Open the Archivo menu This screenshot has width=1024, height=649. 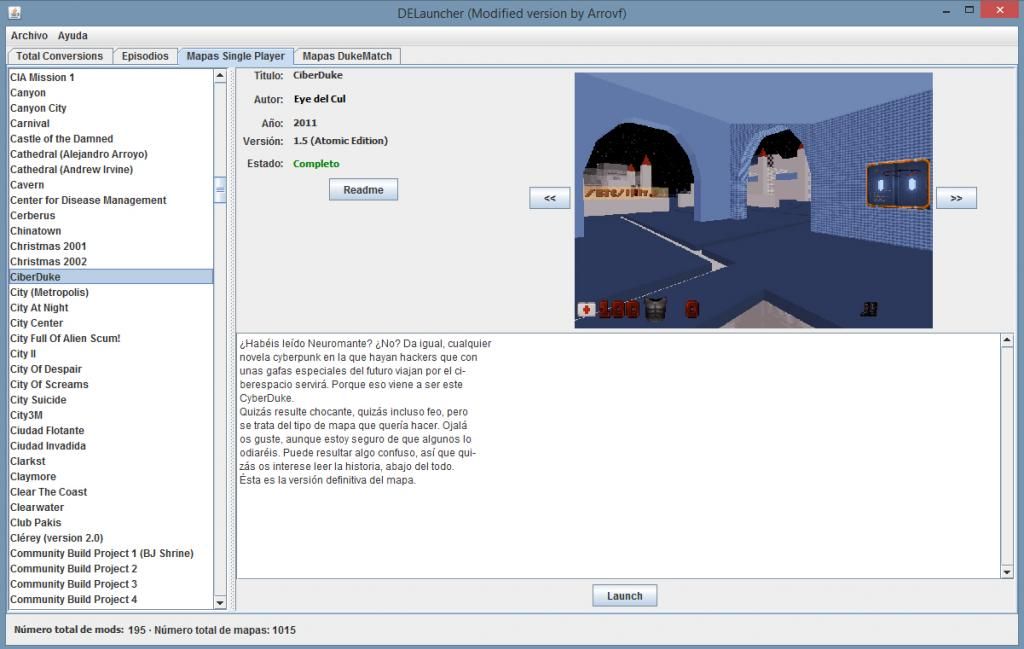click(x=29, y=35)
